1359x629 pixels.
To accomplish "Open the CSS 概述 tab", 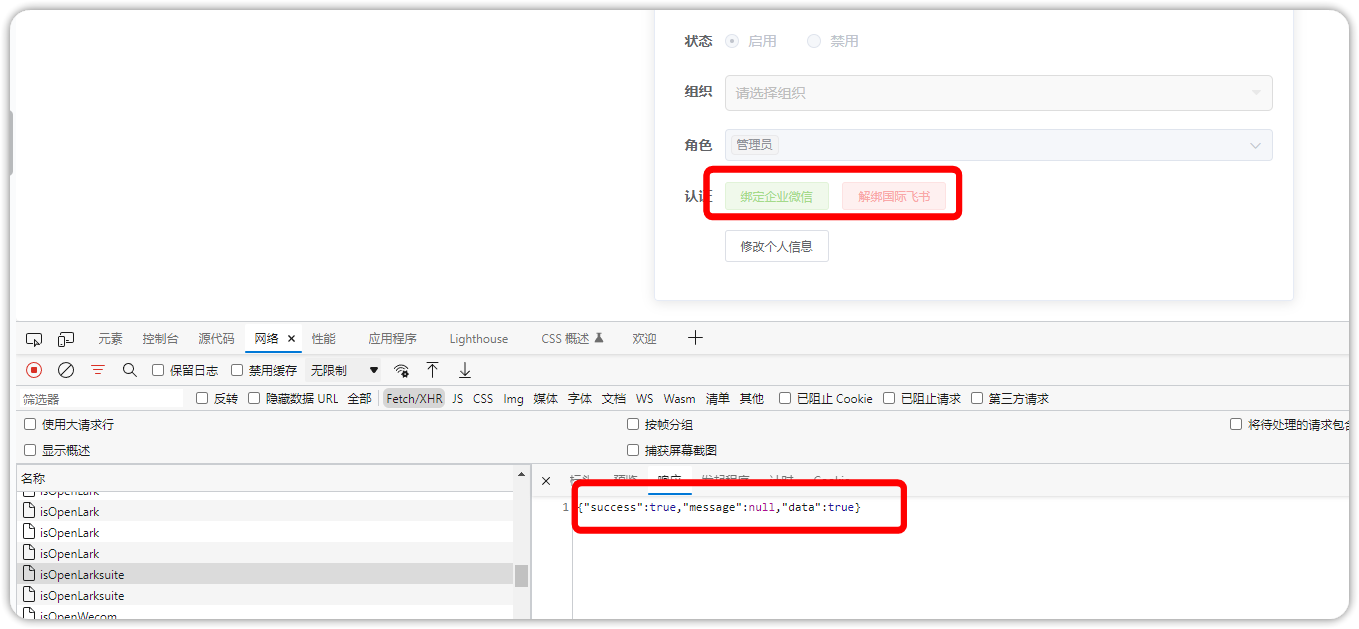I will click(572, 339).
